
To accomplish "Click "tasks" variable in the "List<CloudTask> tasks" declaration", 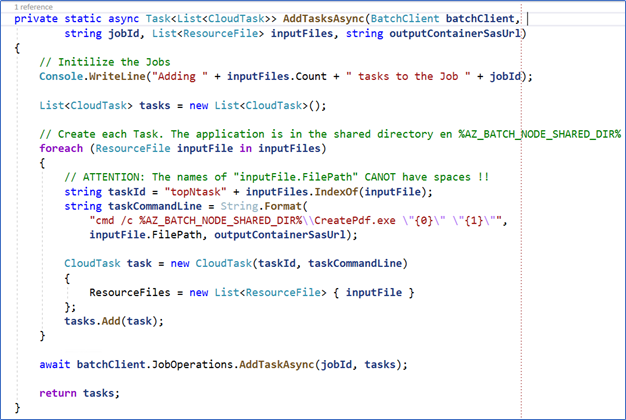I will (x=155, y=105).
